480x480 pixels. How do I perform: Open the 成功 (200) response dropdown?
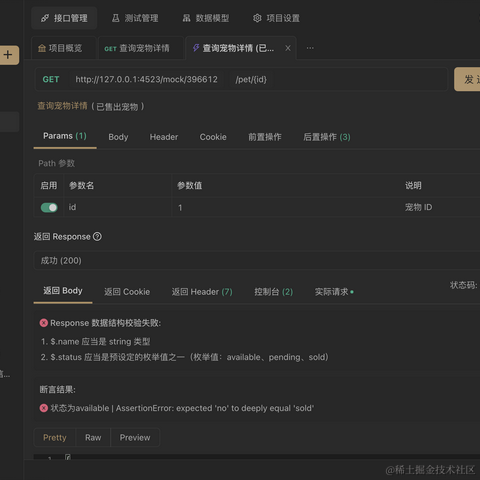[257, 261]
